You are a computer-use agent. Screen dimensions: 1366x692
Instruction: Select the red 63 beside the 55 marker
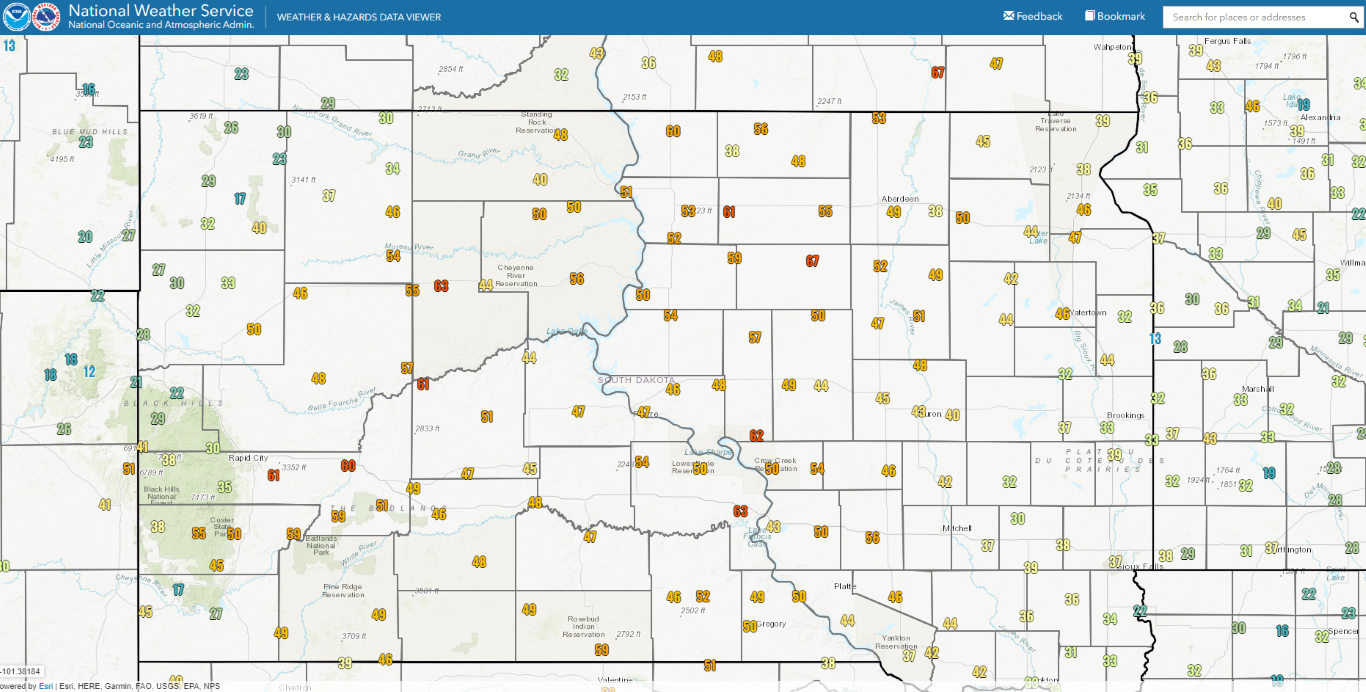[441, 286]
